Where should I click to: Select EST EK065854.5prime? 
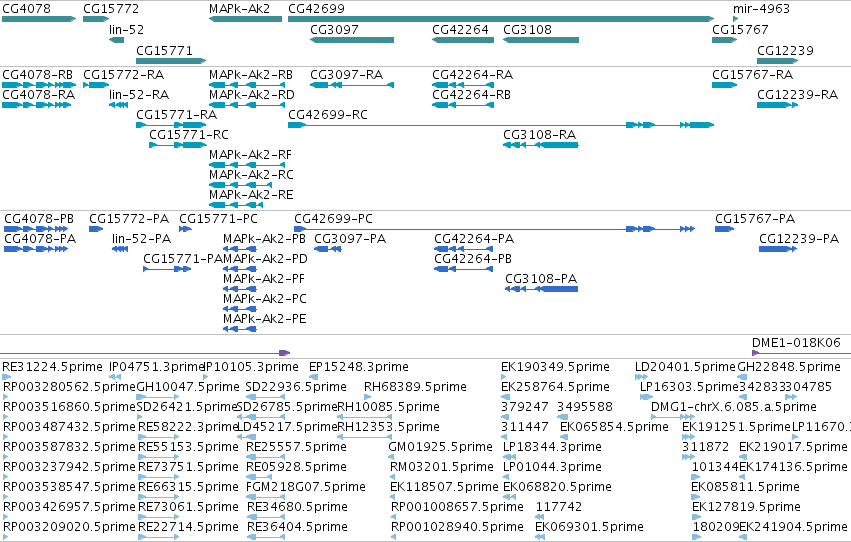614,428
